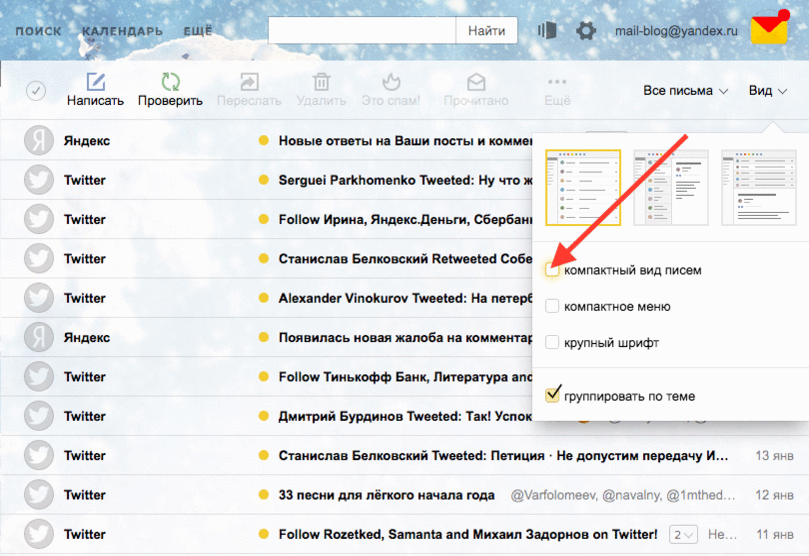The height and width of the screenshot is (556, 809).
Task: Click the Прочитано envelope icon
Action: [476, 82]
